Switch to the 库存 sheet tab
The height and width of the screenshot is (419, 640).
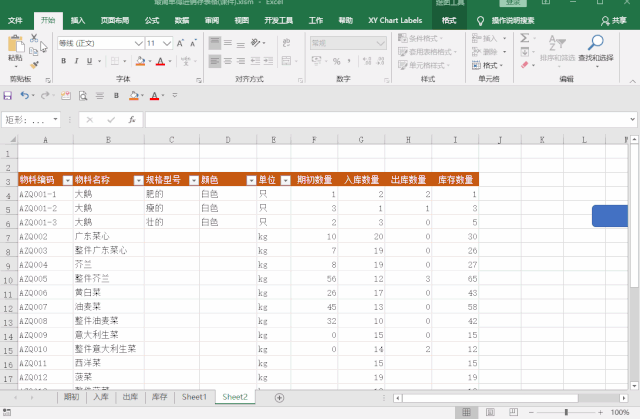tap(158, 397)
